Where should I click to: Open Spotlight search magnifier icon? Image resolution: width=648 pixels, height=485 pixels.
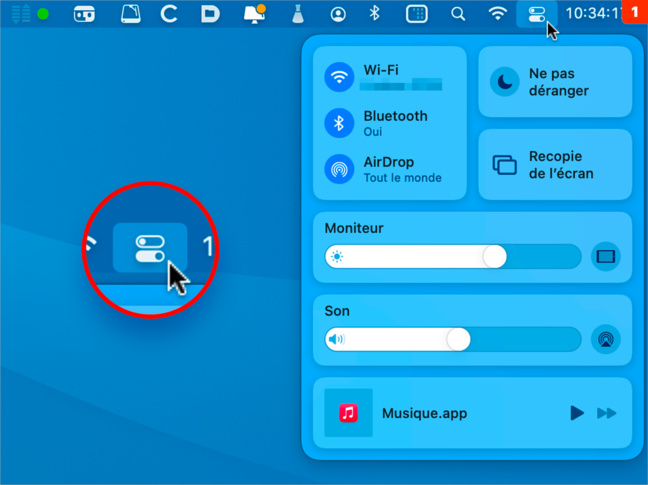click(x=457, y=14)
